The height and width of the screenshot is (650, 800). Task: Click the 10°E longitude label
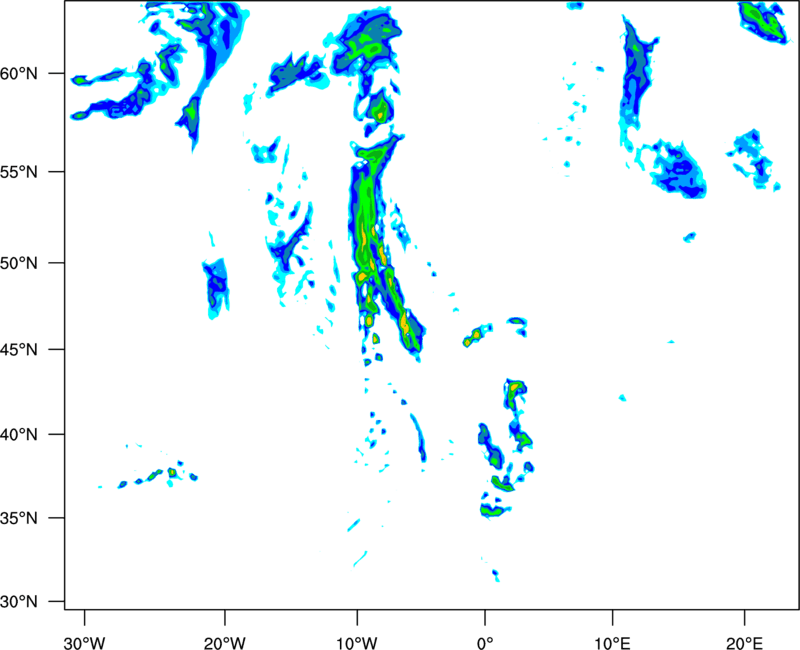pyautogui.click(x=612, y=643)
